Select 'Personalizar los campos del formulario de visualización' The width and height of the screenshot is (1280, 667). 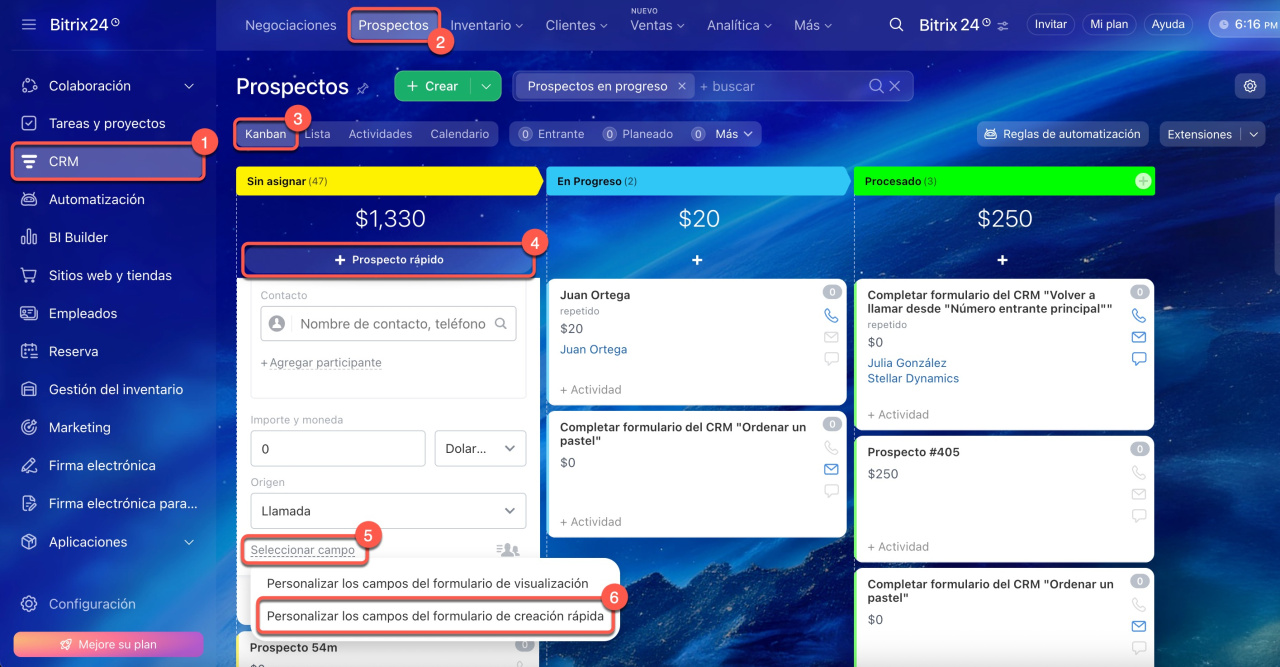[427, 583]
